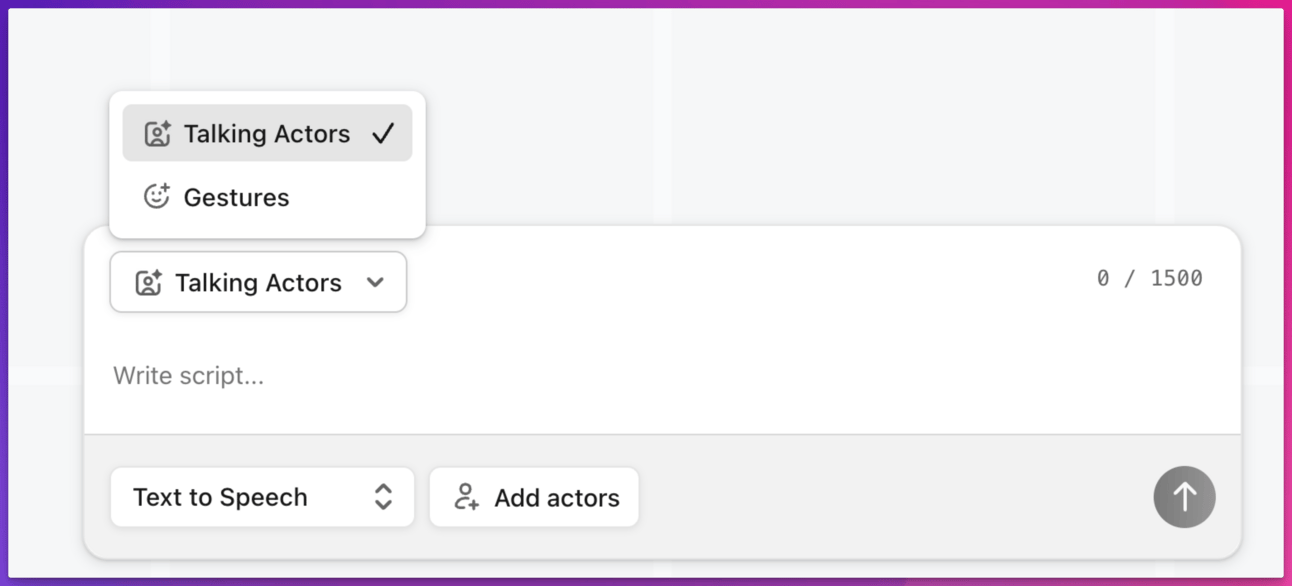The width and height of the screenshot is (1292, 586).
Task: Click the upward arrow glyph inside the gray send circle
Action: click(1184, 496)
